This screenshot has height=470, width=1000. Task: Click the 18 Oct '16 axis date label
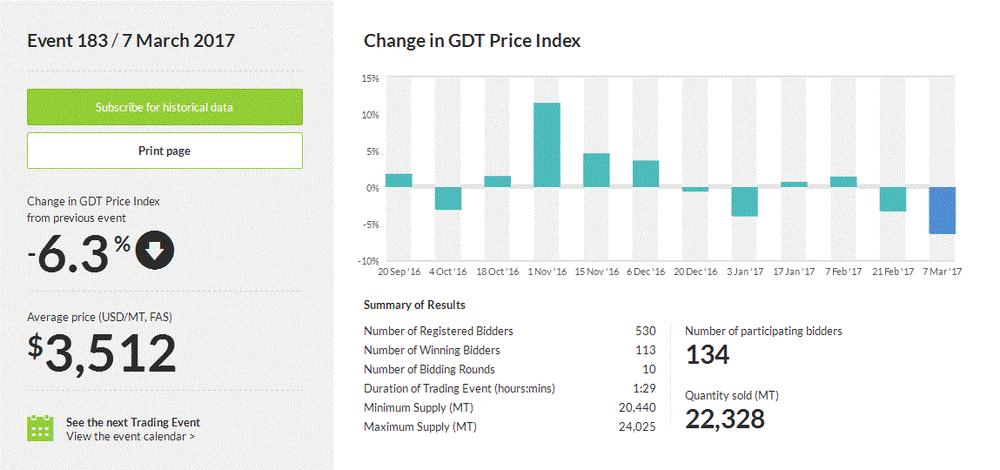[x=497, y=271]
